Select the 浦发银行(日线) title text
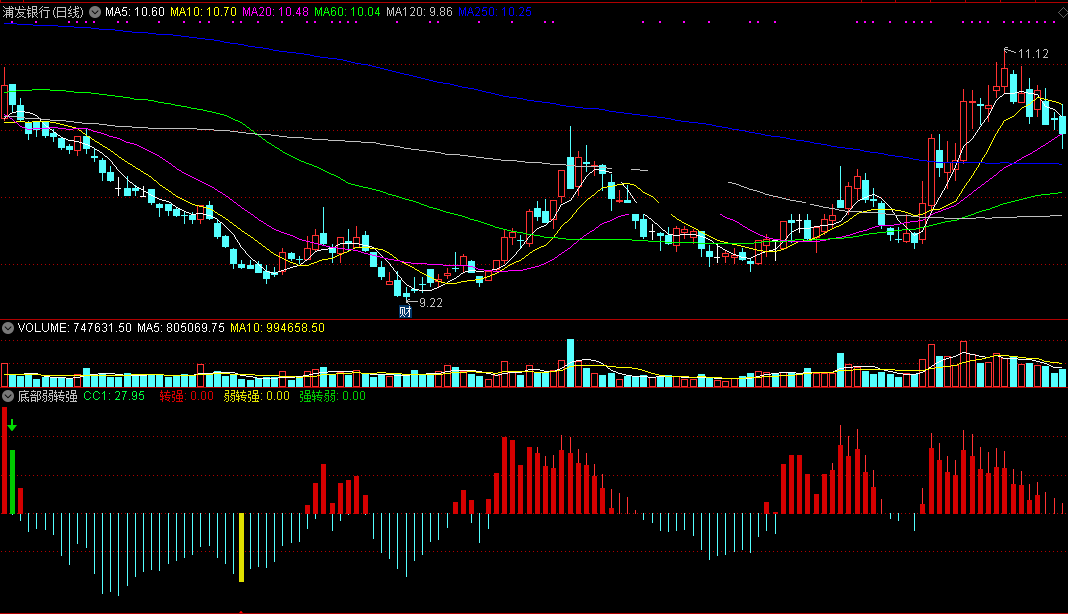1068x614 pixels. coord(44,12)
